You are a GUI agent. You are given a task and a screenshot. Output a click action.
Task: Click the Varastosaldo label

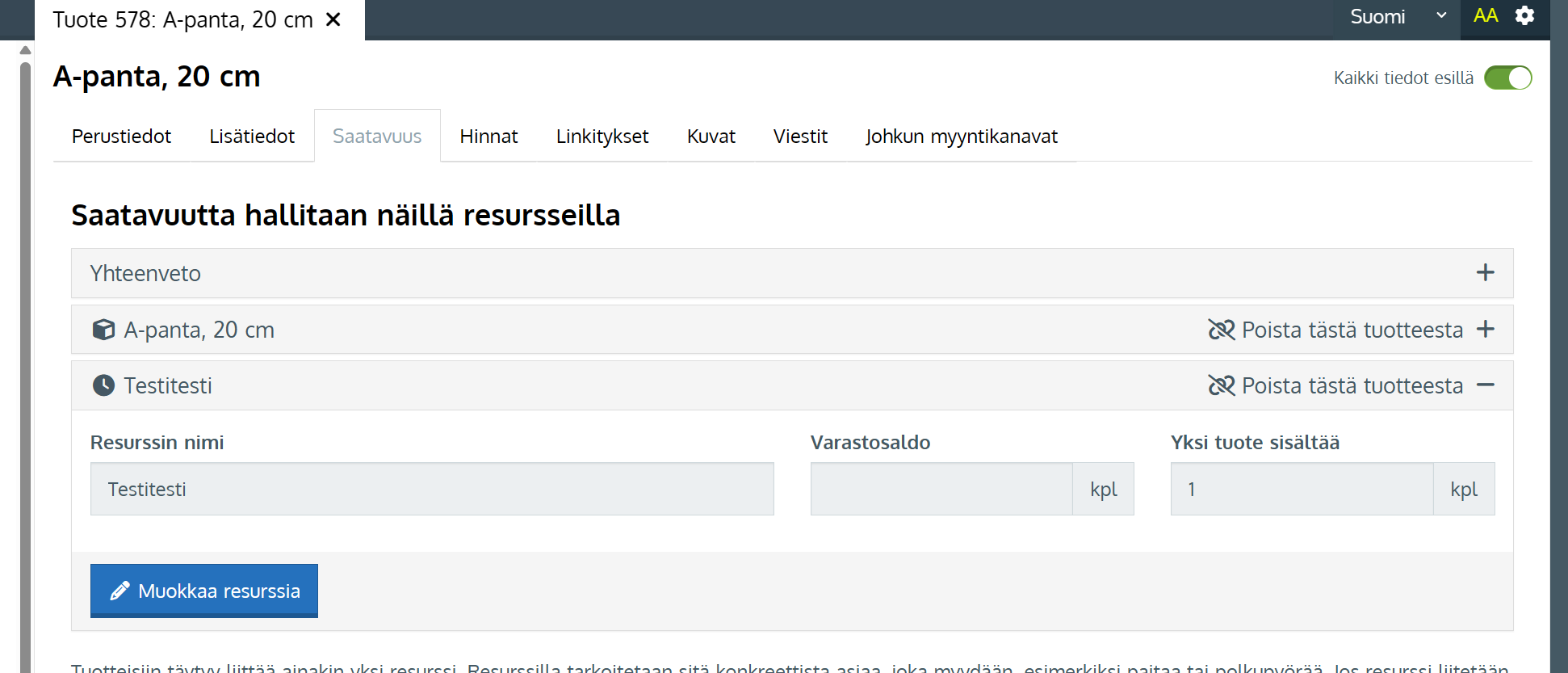[x=870, y=443]
